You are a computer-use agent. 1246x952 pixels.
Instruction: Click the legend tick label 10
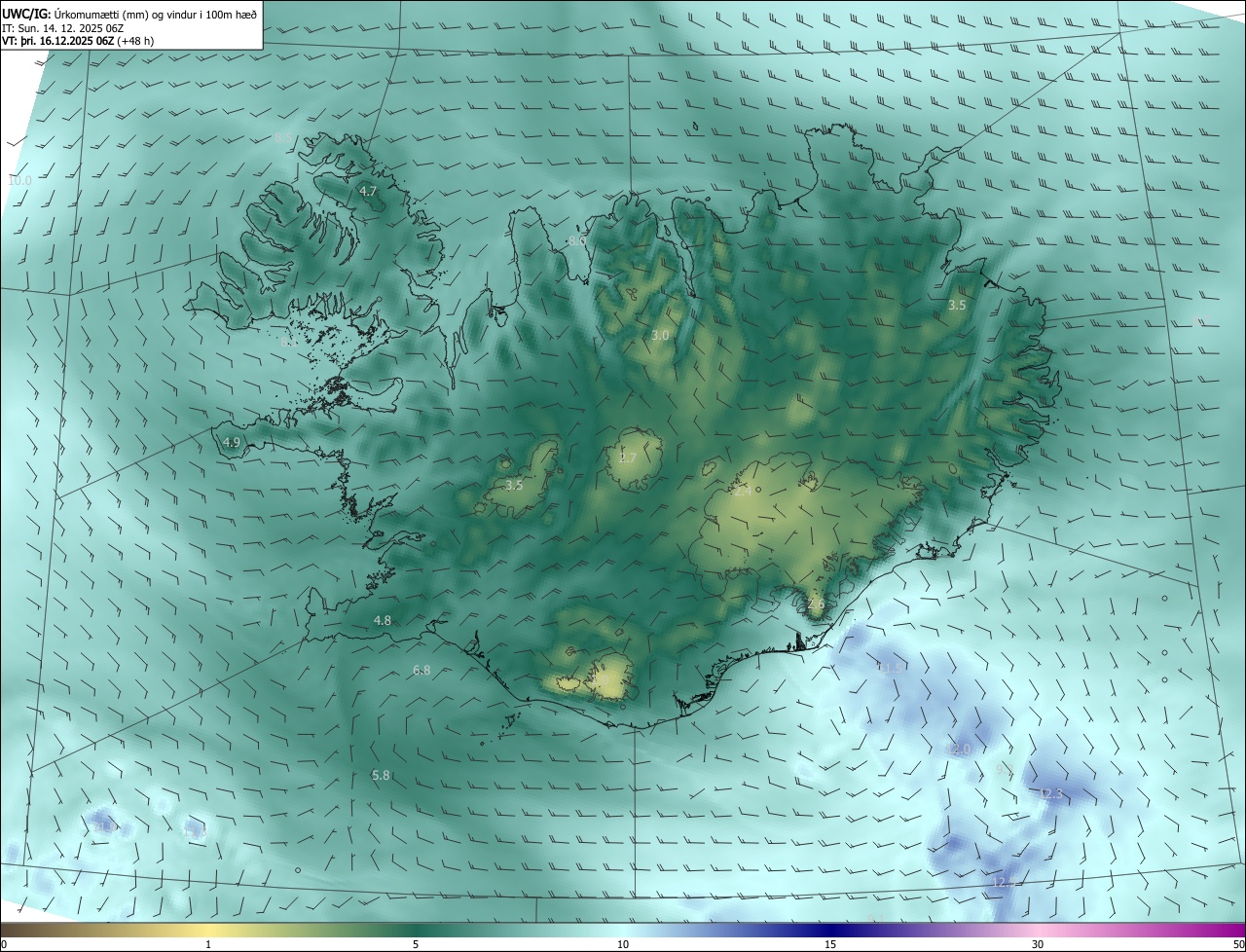[x=623, y=944]
